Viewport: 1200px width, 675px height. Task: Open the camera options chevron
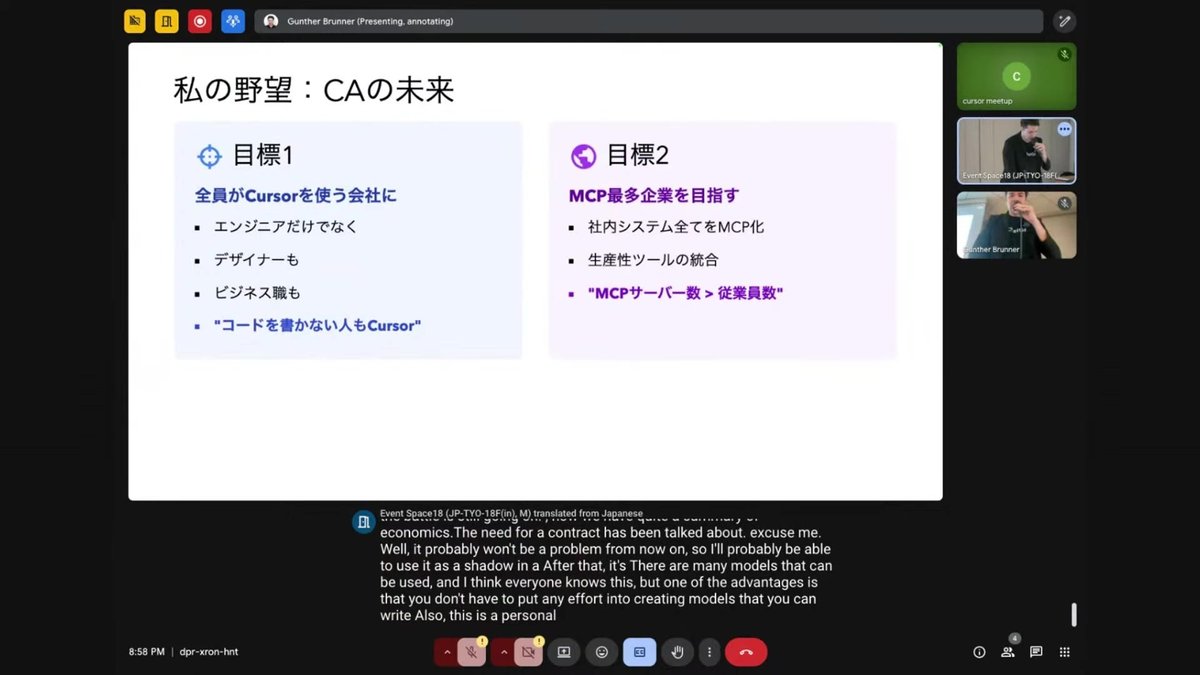[503, 651]
